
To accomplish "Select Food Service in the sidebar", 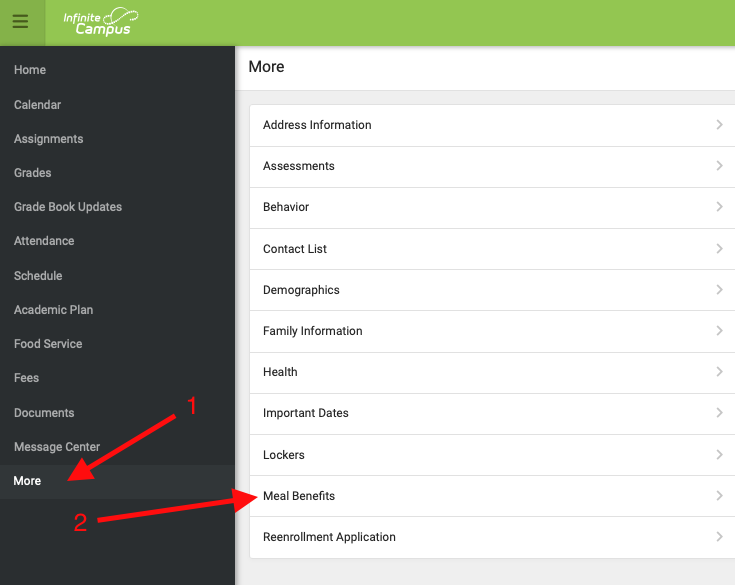I will click(48, 344).
